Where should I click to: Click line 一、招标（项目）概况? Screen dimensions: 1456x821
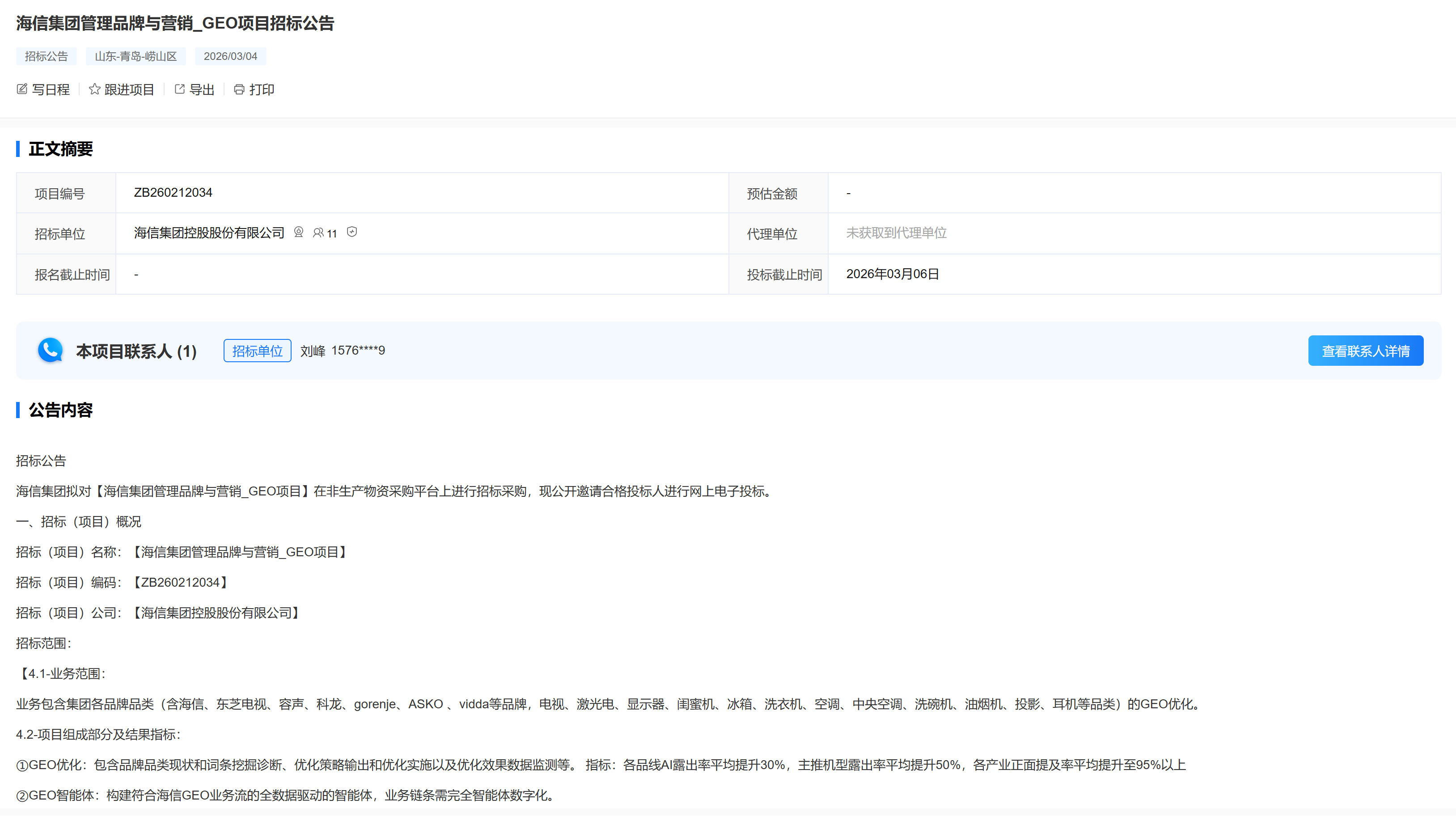79,521
